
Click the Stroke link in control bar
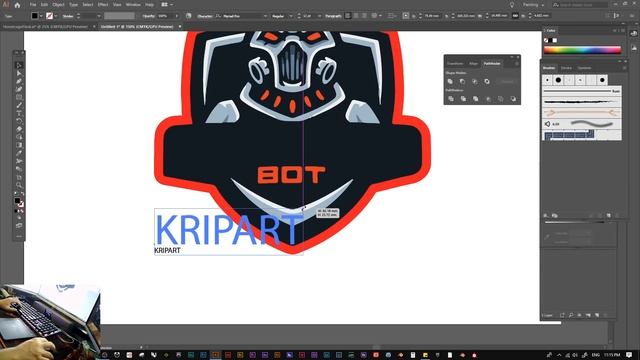point(68,16)
